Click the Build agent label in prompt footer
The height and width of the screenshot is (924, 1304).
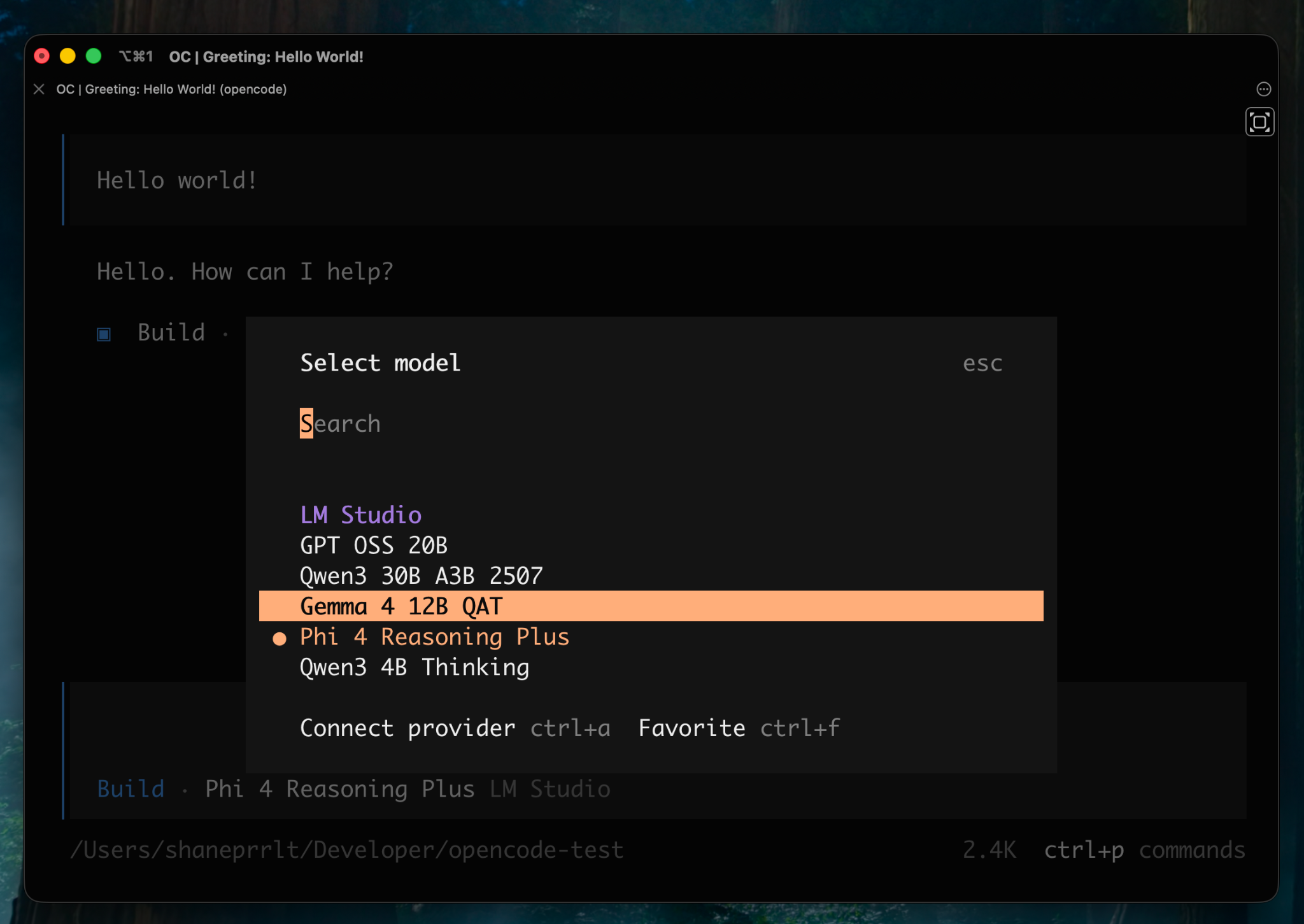tap(131, 789)
